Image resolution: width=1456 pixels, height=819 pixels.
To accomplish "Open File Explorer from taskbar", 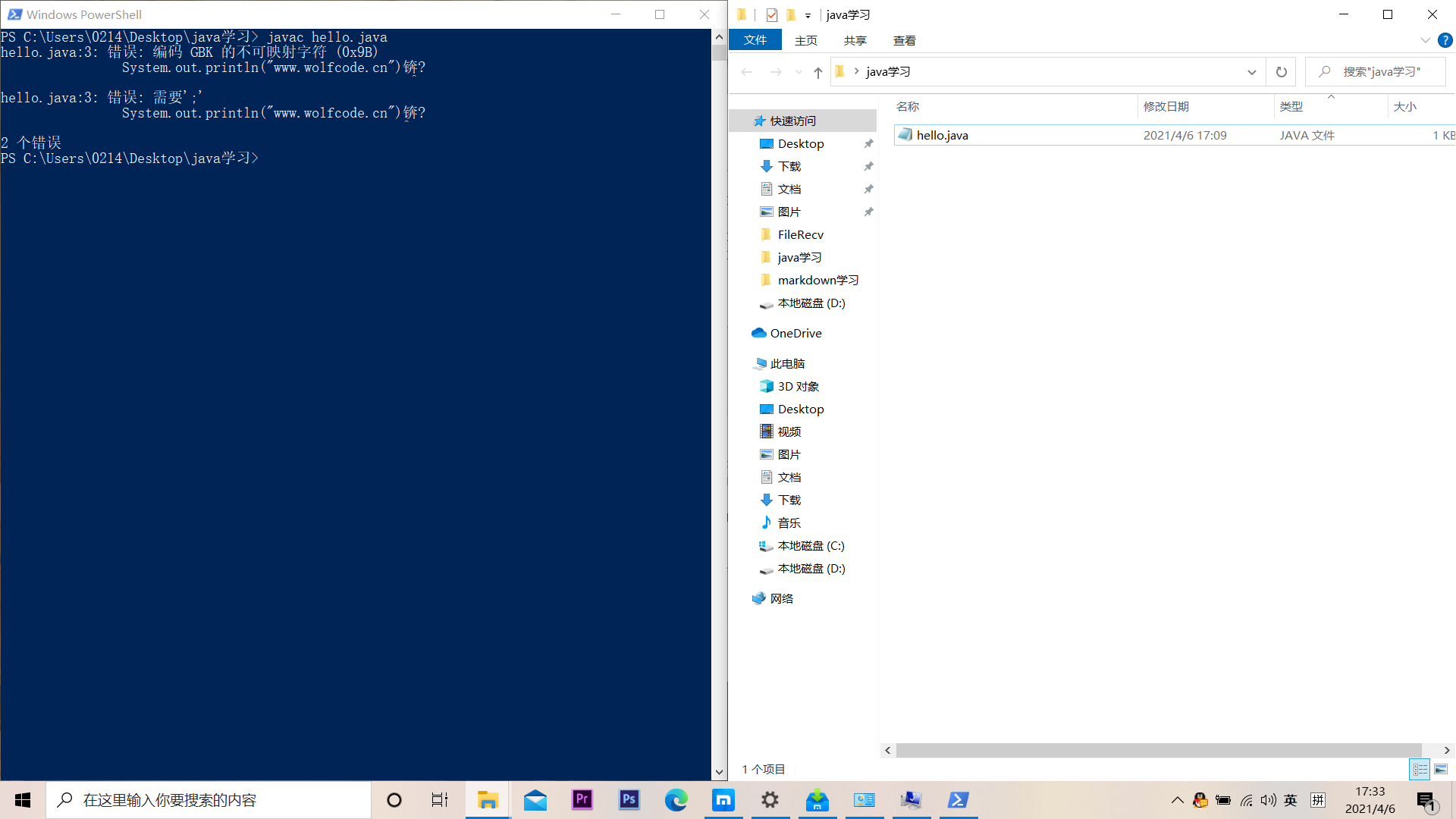I will coord(487,800).
